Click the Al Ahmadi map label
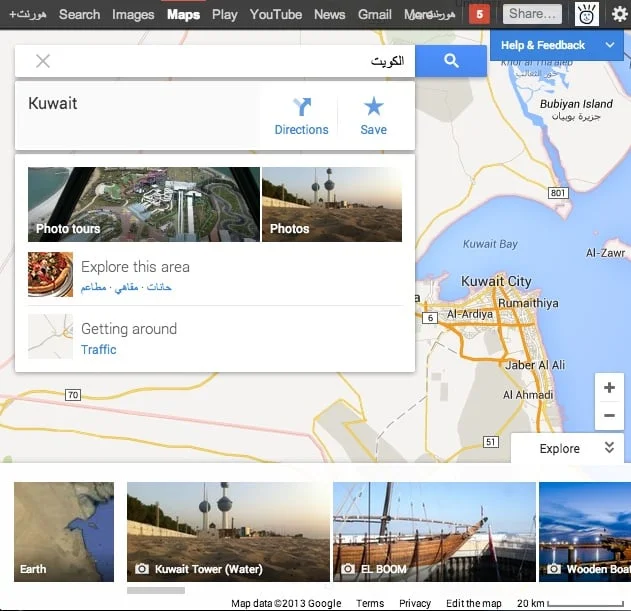The image size is (631, 611). coord(528,395)
